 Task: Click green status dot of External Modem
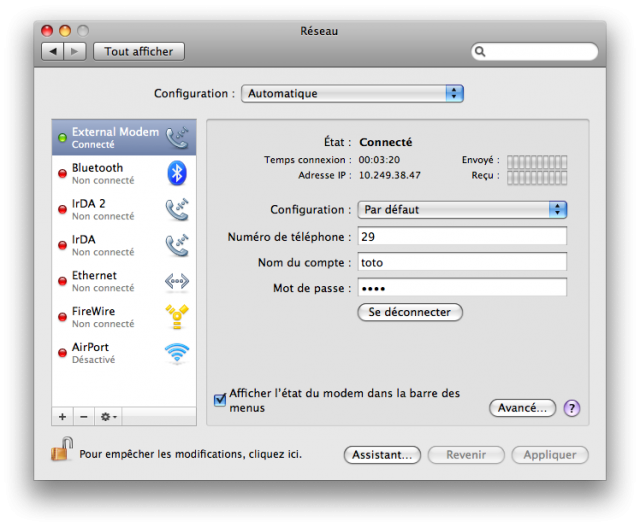62,138
